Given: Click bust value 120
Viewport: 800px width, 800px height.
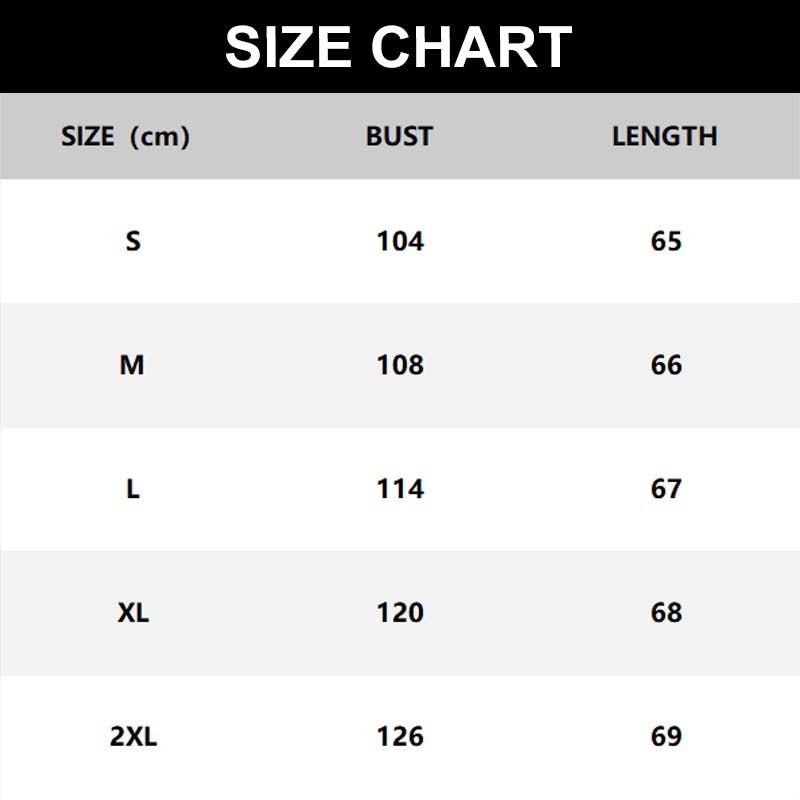Looking at the screenshot, I should pos(400,613).
